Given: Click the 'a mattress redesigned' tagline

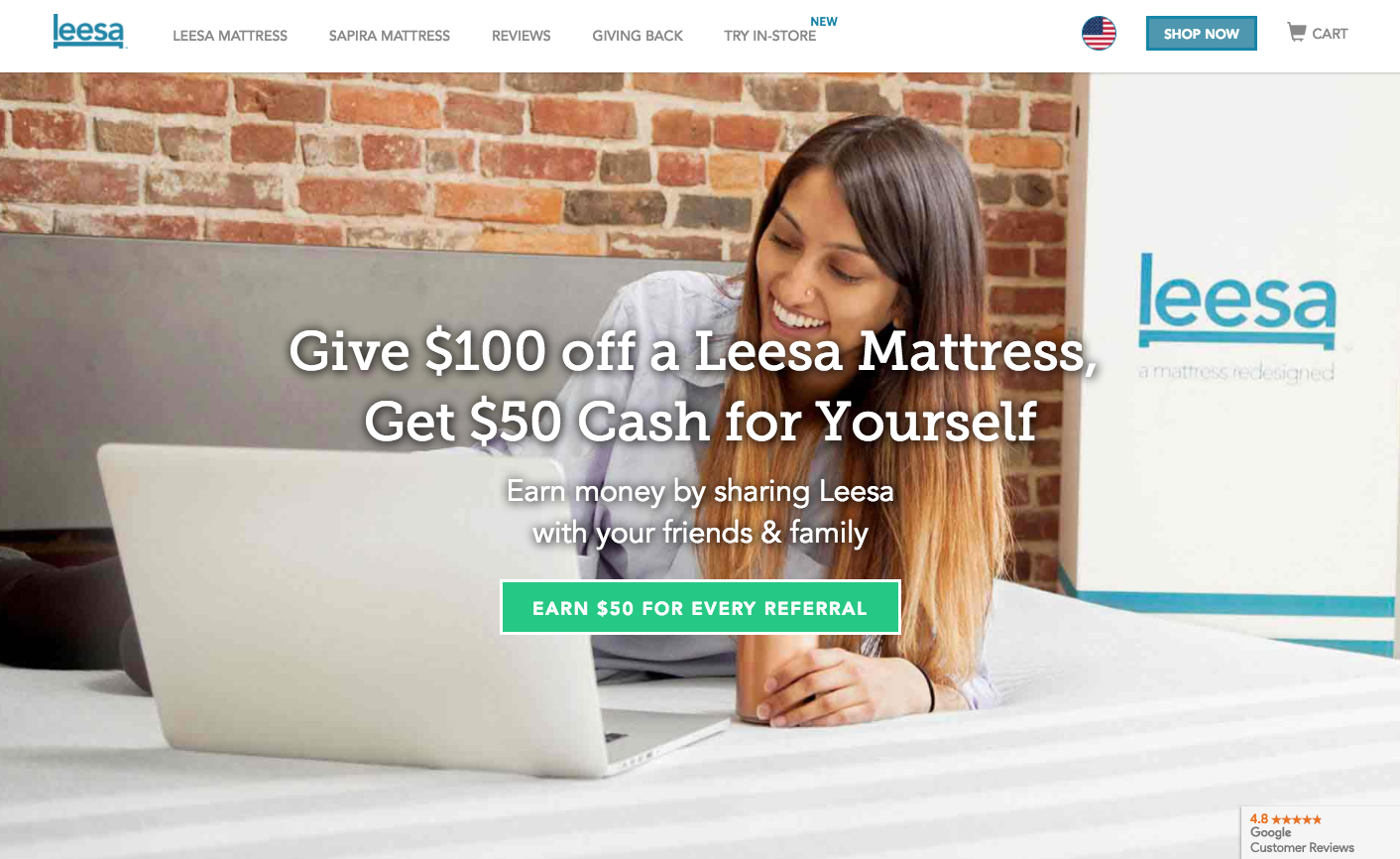Looking at the screenshot, I should [1236, 373].
